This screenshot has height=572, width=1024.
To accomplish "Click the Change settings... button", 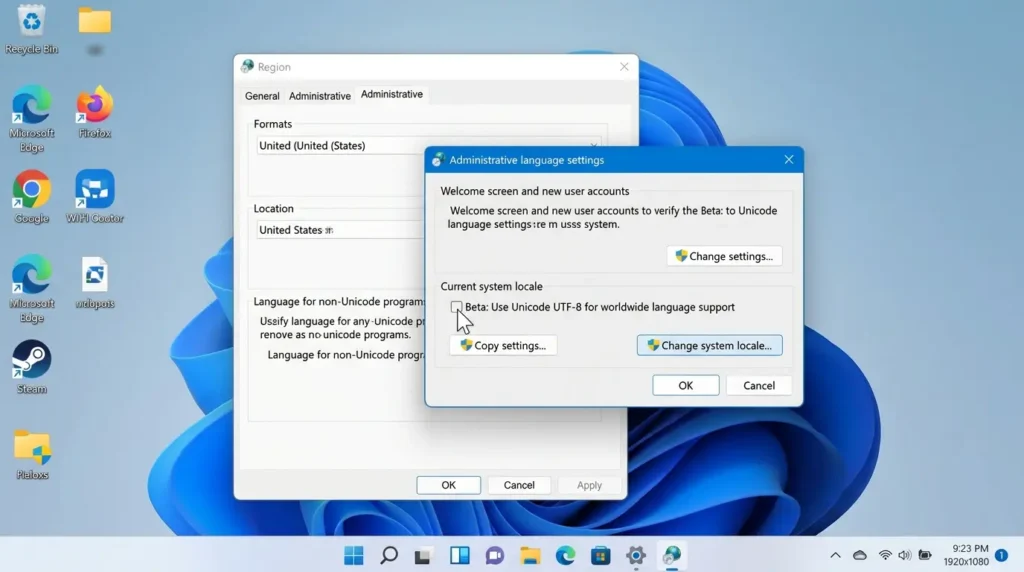I will (724, 256).
